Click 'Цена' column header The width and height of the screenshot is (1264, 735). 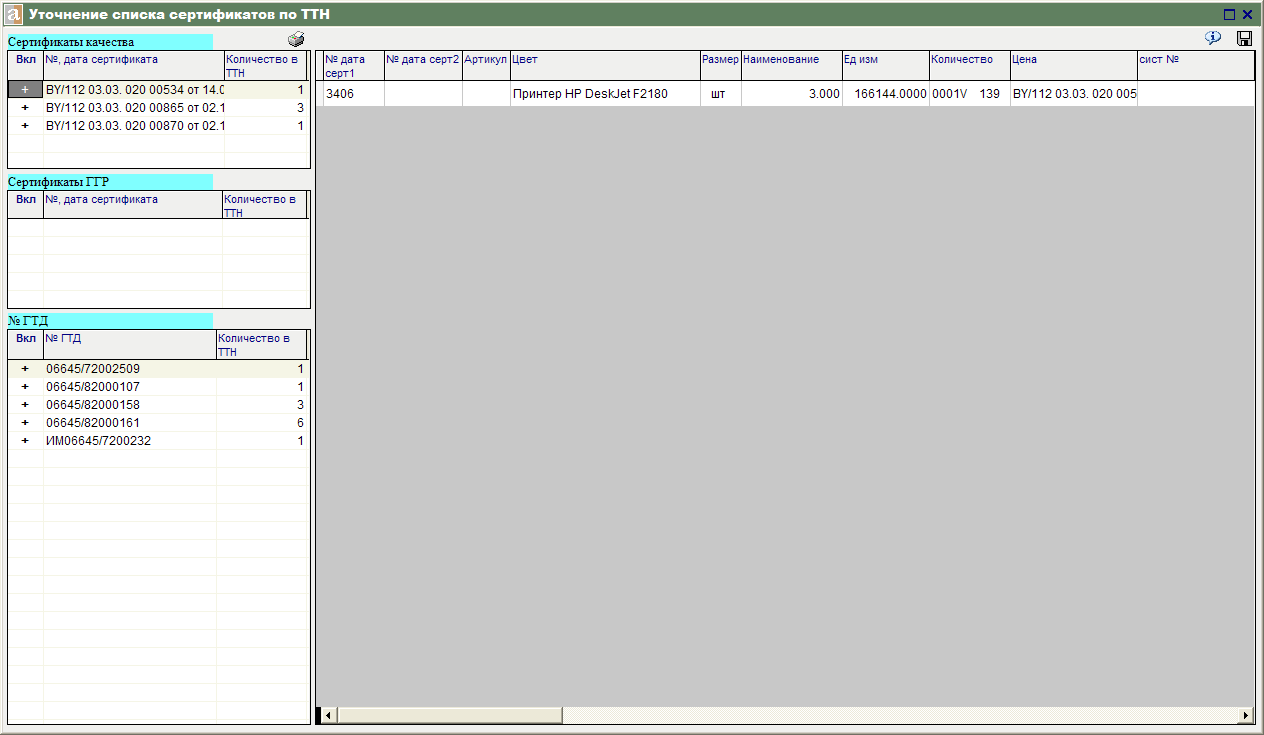click(1073, 65)
